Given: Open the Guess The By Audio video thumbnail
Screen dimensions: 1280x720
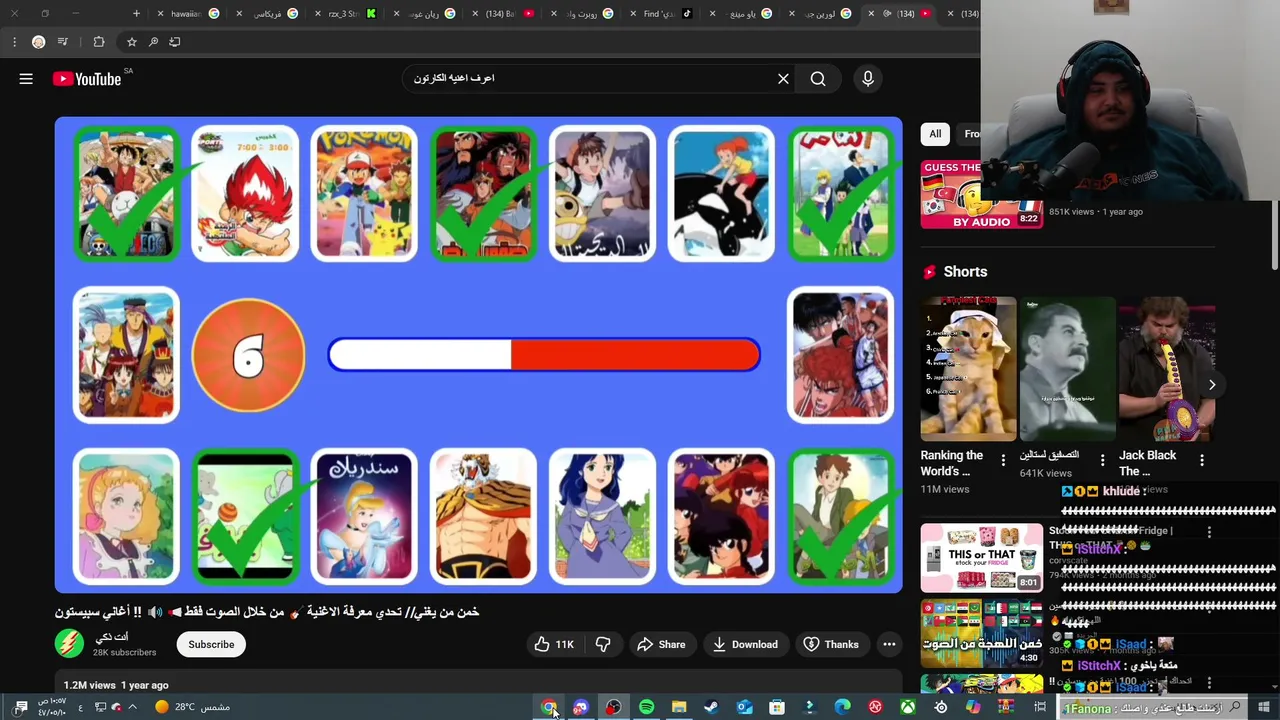Looking at the screenshot, I should click(981, 194).
